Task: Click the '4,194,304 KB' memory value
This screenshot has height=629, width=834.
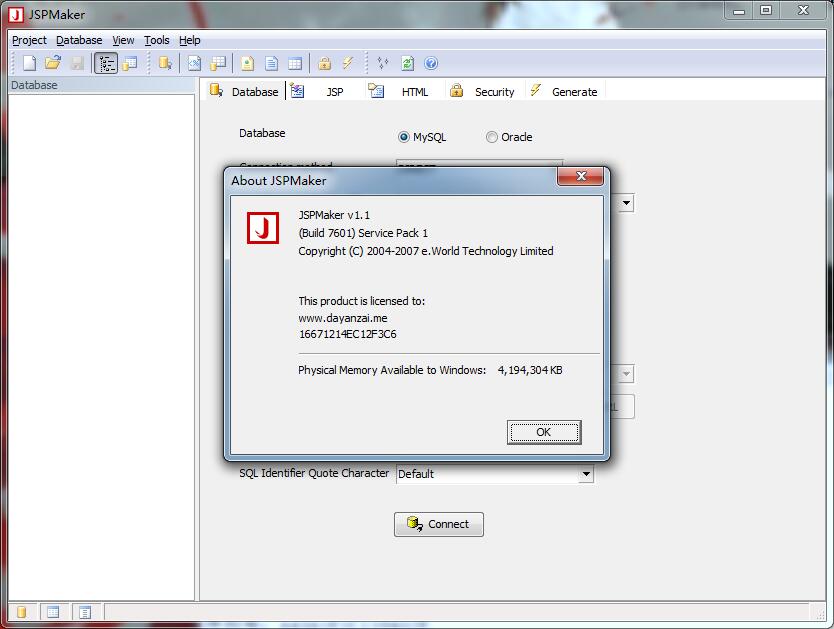Action: [x=530, y=370]
